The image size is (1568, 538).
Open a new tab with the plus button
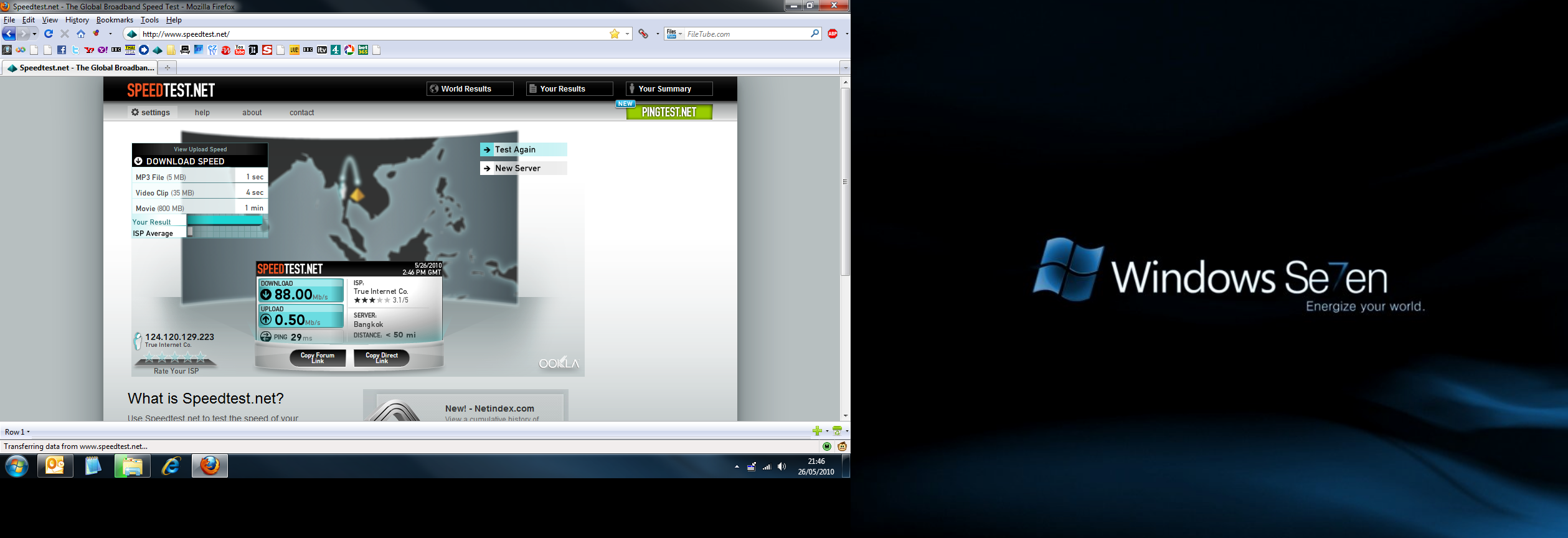(x=168, y=68)
